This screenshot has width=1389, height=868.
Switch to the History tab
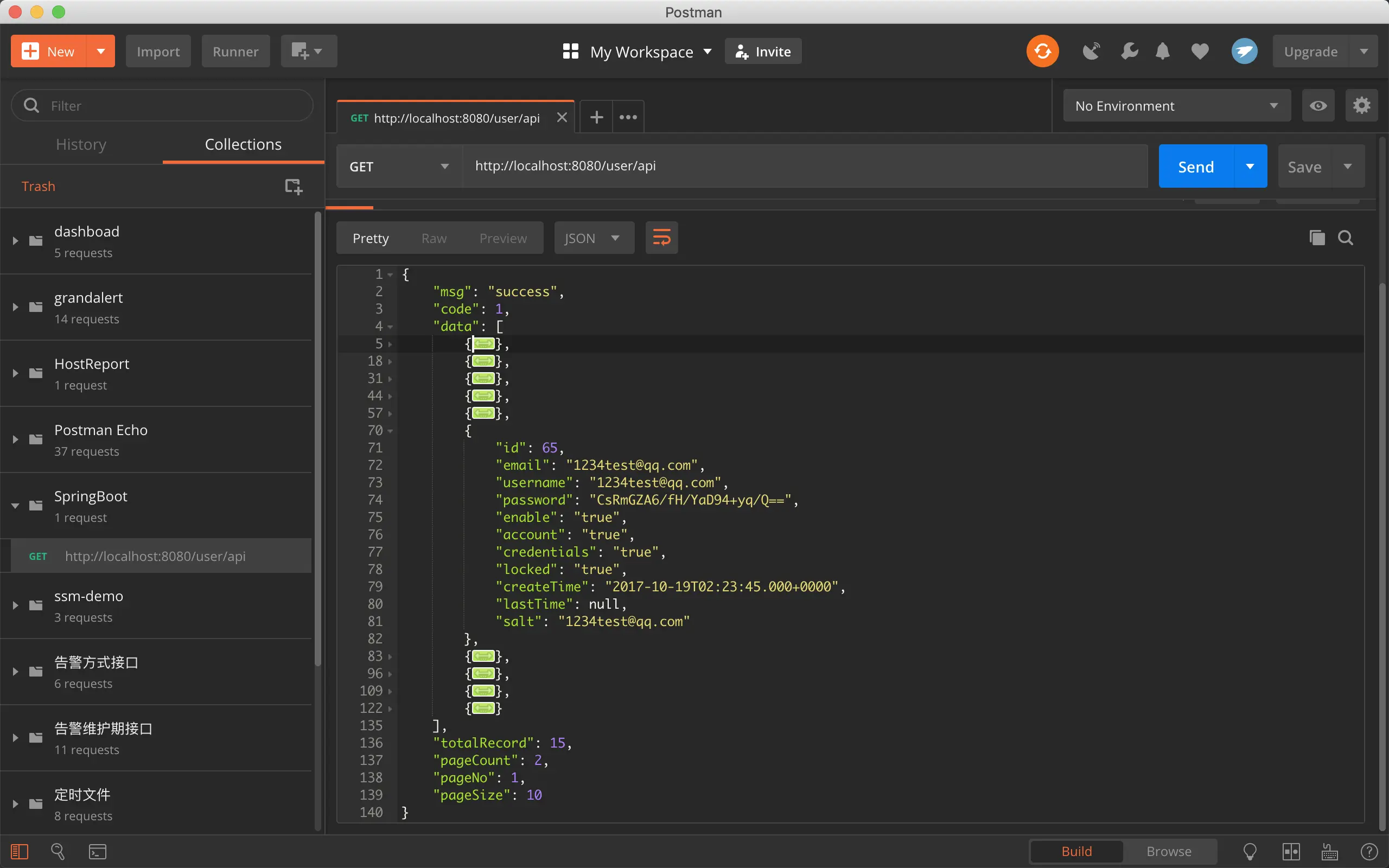(81, 144)
